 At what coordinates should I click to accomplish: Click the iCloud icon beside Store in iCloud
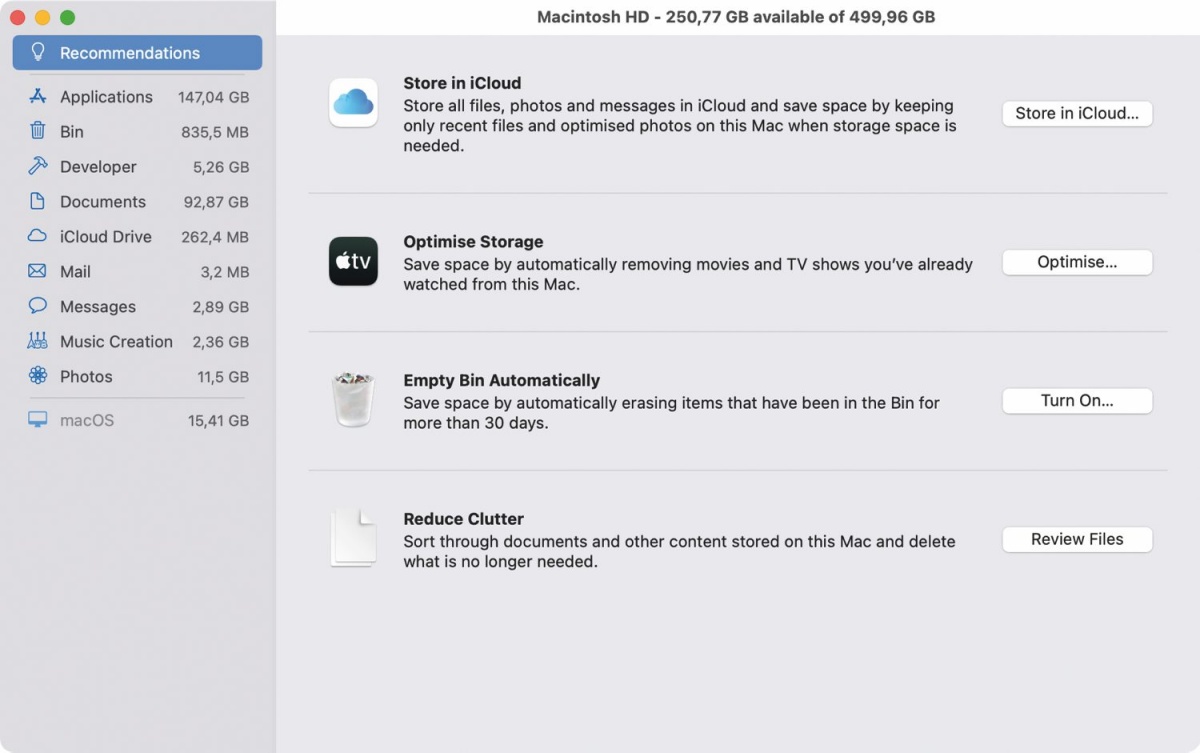click(x=353, y=103)
